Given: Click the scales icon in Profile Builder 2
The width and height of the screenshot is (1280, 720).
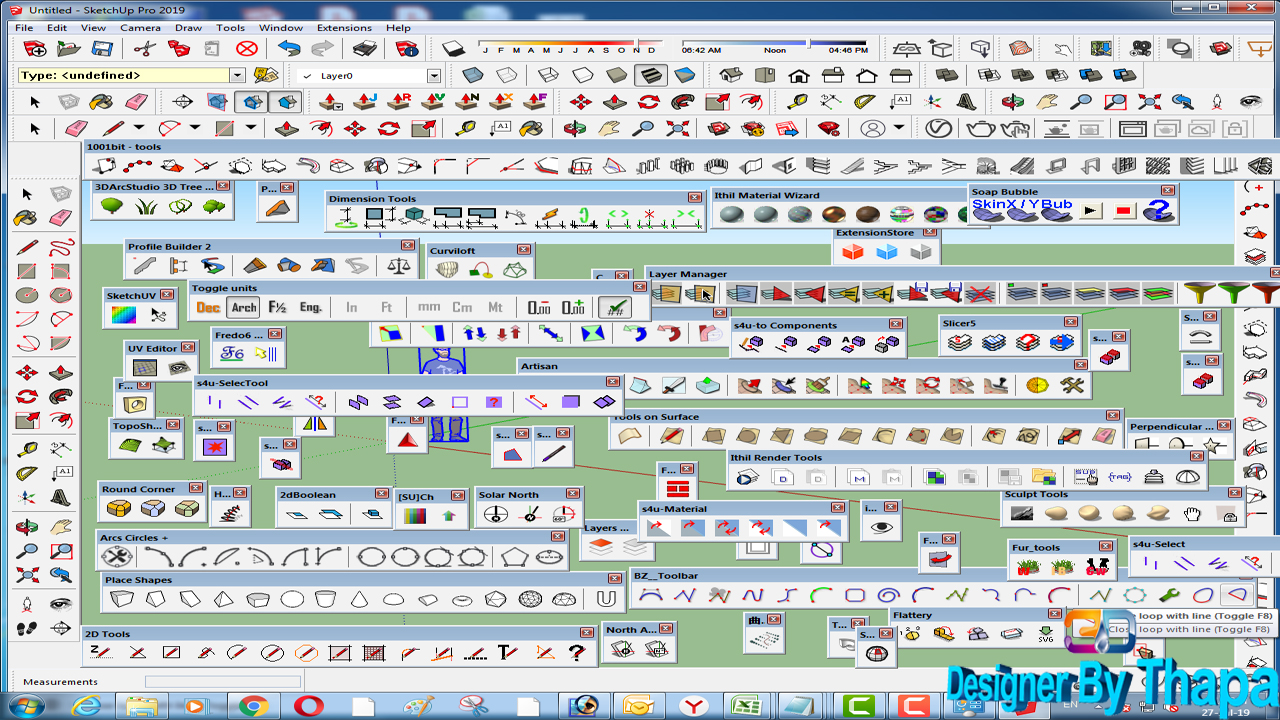Looking at the screenshot, I should pyautogui.click(x=398, y=265).
